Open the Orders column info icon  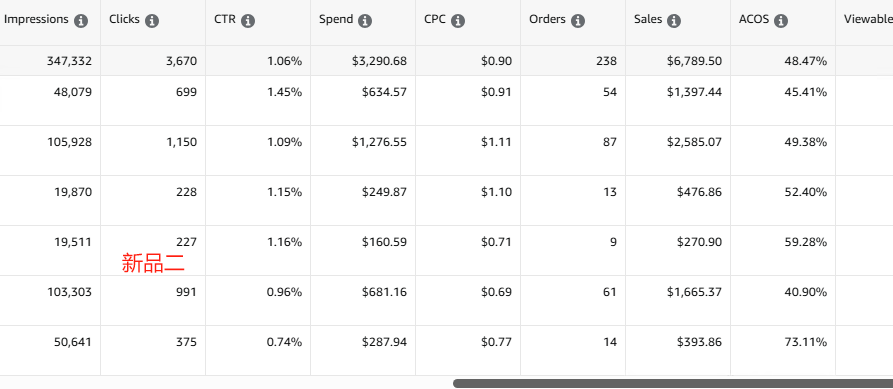click(x=578, y=21)
